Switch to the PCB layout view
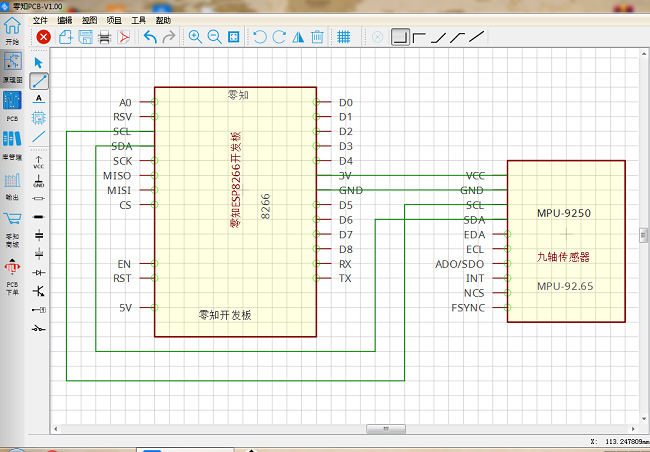 [12, 106]
